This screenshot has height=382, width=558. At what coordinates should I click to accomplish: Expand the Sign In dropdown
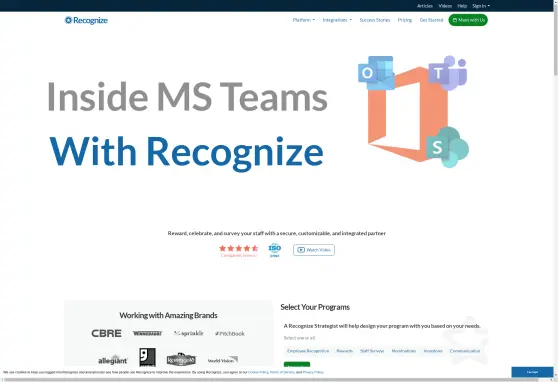481,6
